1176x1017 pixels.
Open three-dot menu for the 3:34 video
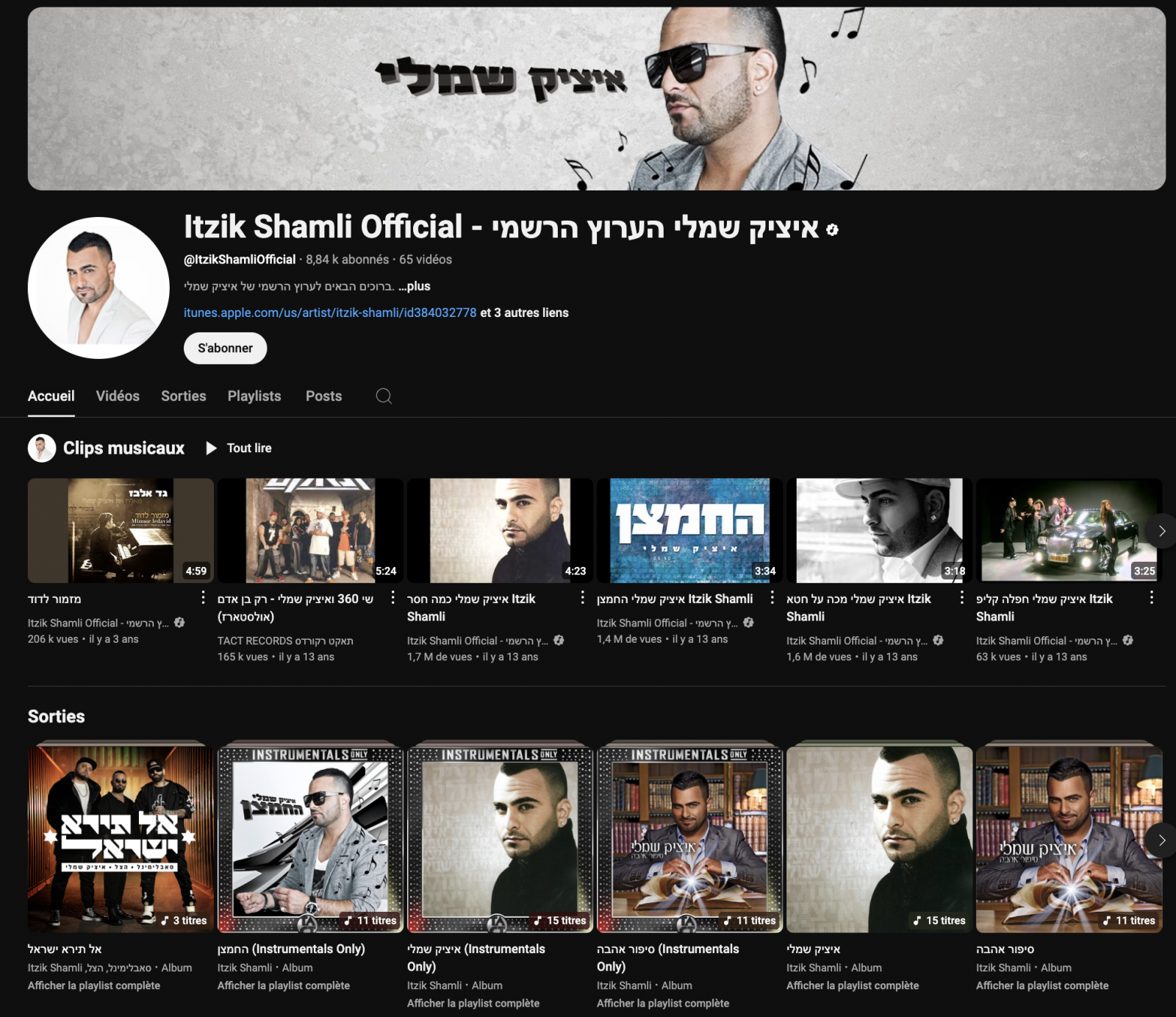pyautogui.click(x=772, y=598)
